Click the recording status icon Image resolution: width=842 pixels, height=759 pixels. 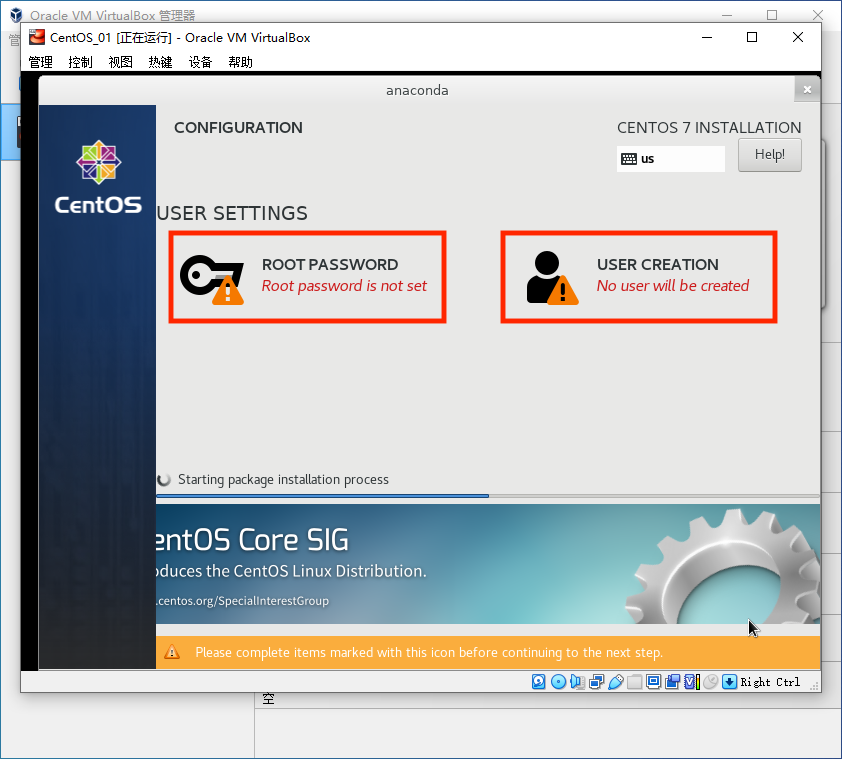672,682
